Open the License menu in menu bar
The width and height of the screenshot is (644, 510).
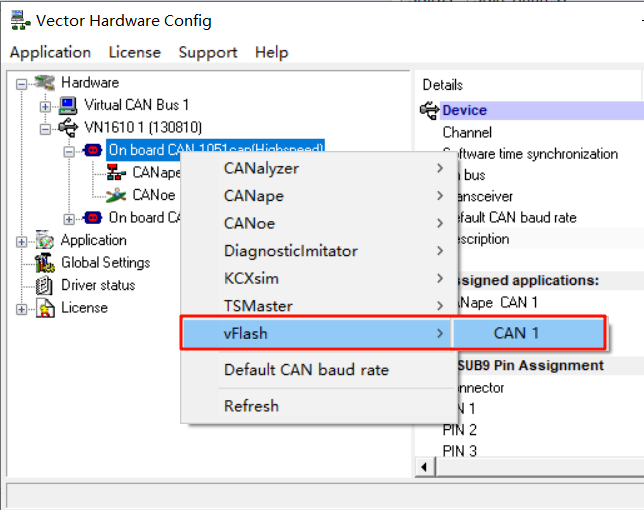click(x=135, y=52)
